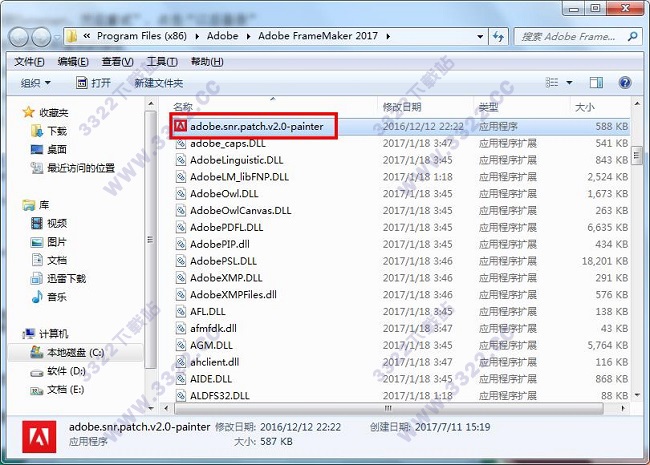This screenshot has width=650, height=465.
Task: Open the 工具(T) menu
Action: 162,62
